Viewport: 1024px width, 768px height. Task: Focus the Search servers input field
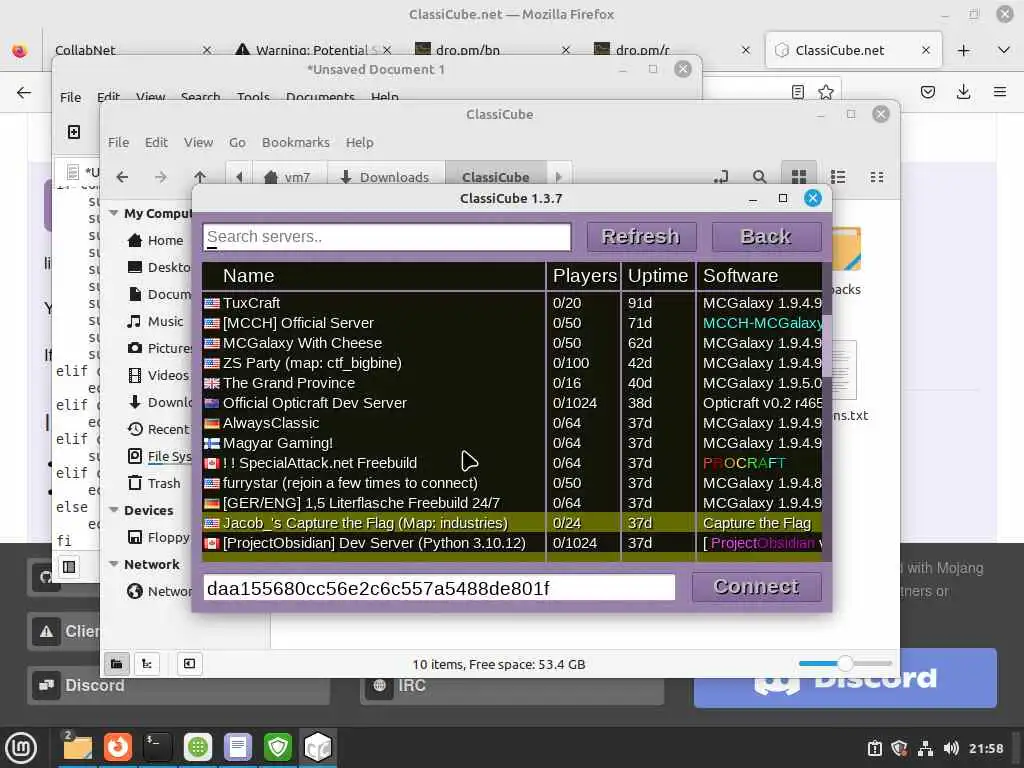387,237
